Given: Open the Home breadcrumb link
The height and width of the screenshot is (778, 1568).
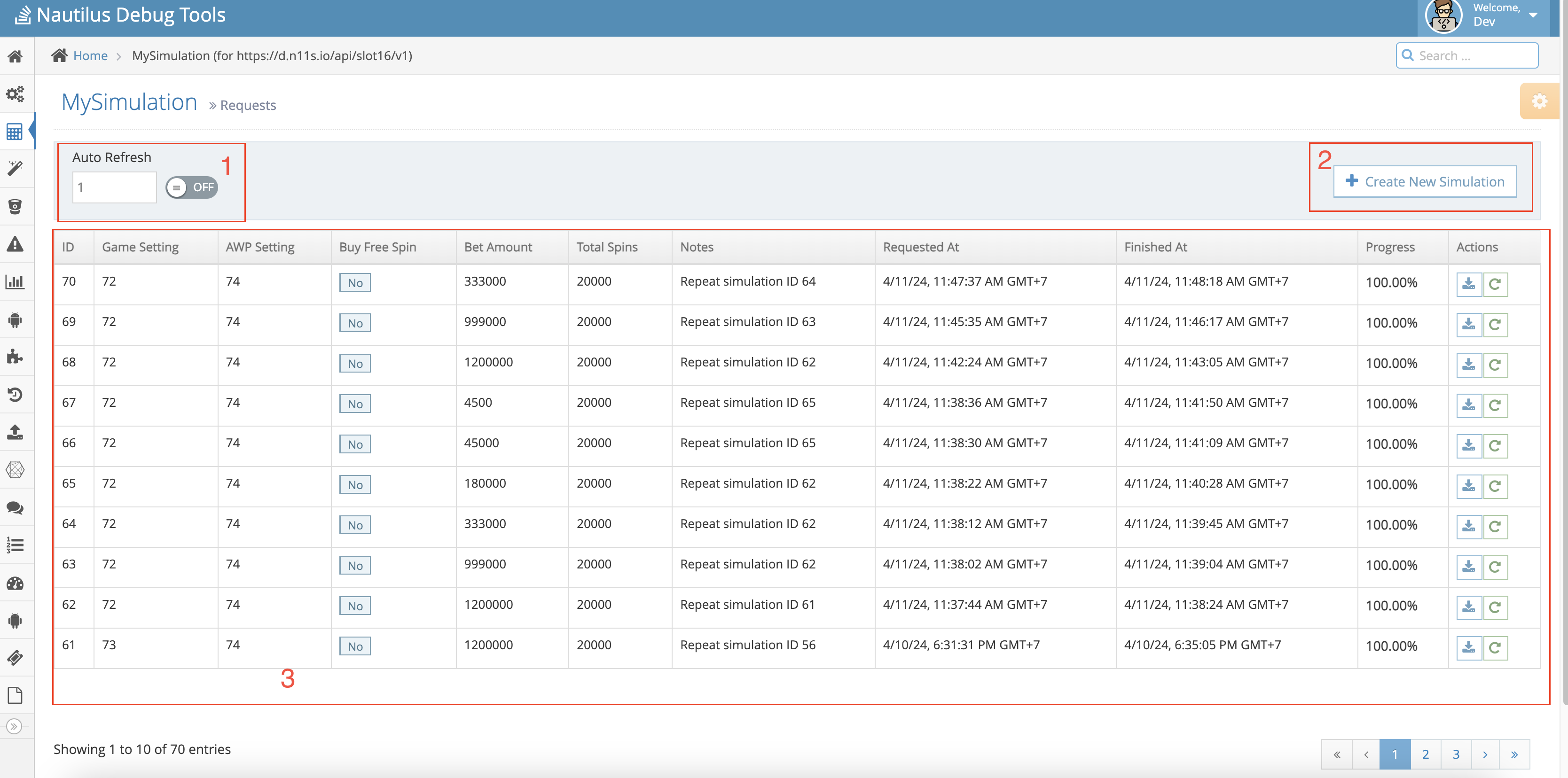Looking at the screenshot, I should (x=90, y=56).
